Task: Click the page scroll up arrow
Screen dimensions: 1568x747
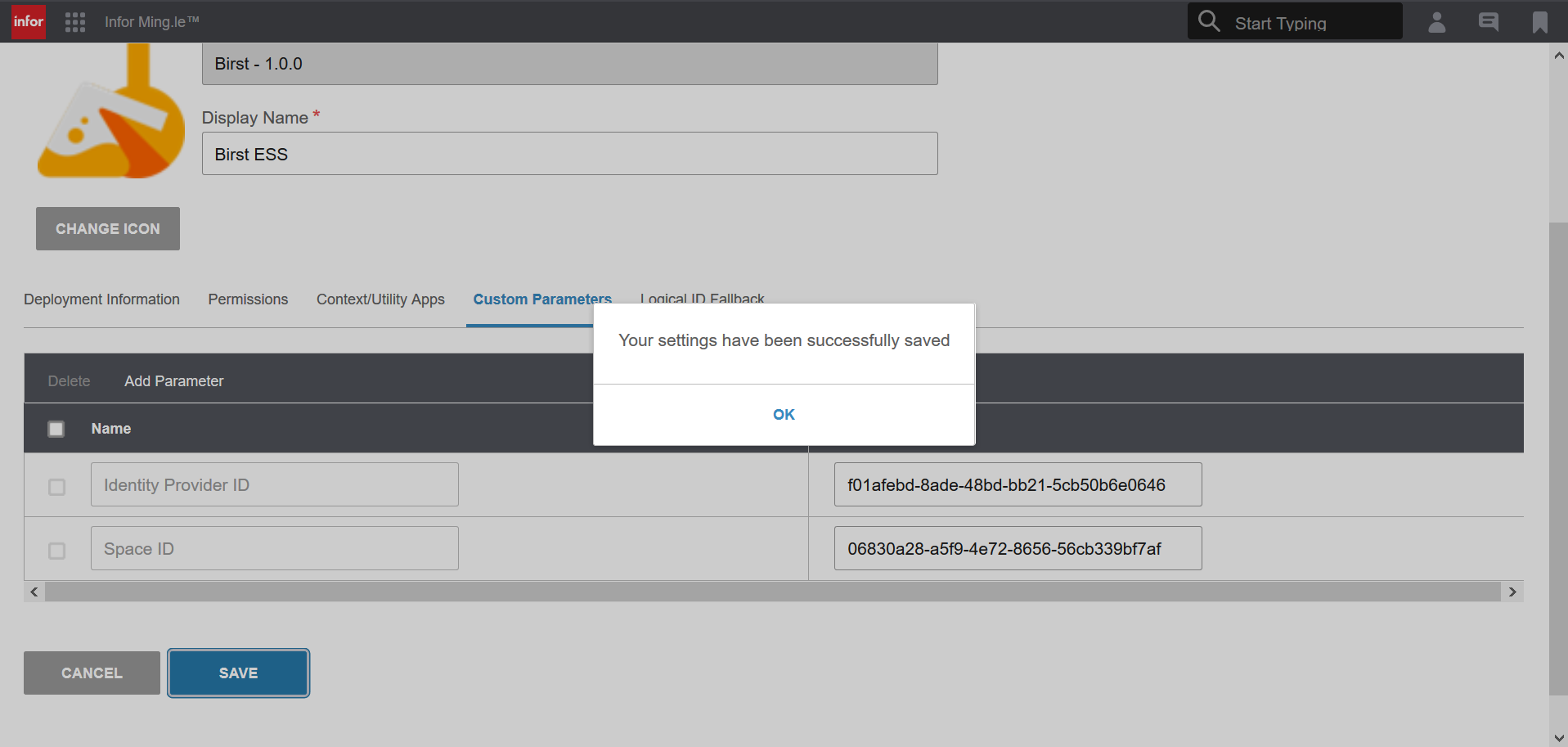Action: coord(1559,56)
